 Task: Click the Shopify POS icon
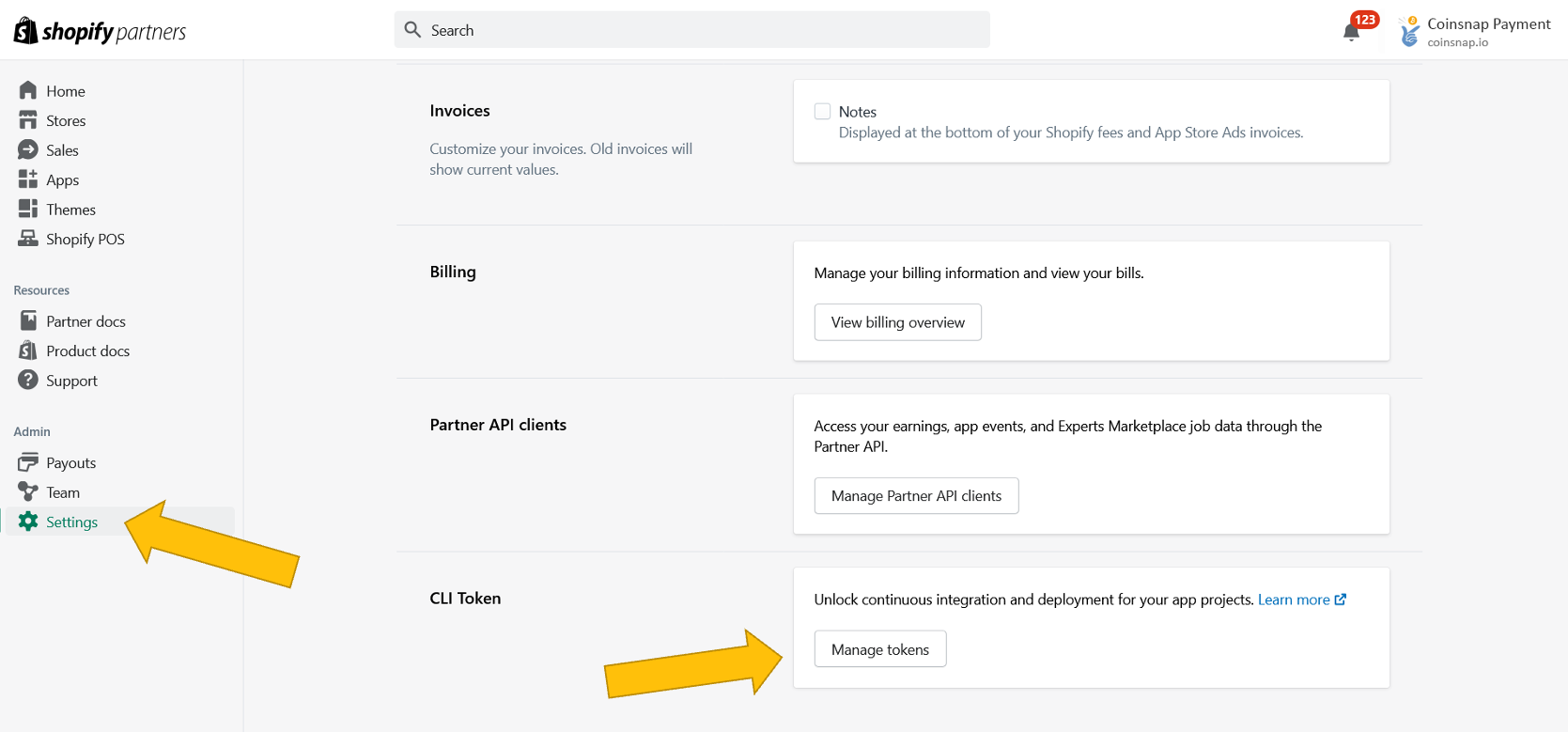pyautogui.click(x=28, y=239)
